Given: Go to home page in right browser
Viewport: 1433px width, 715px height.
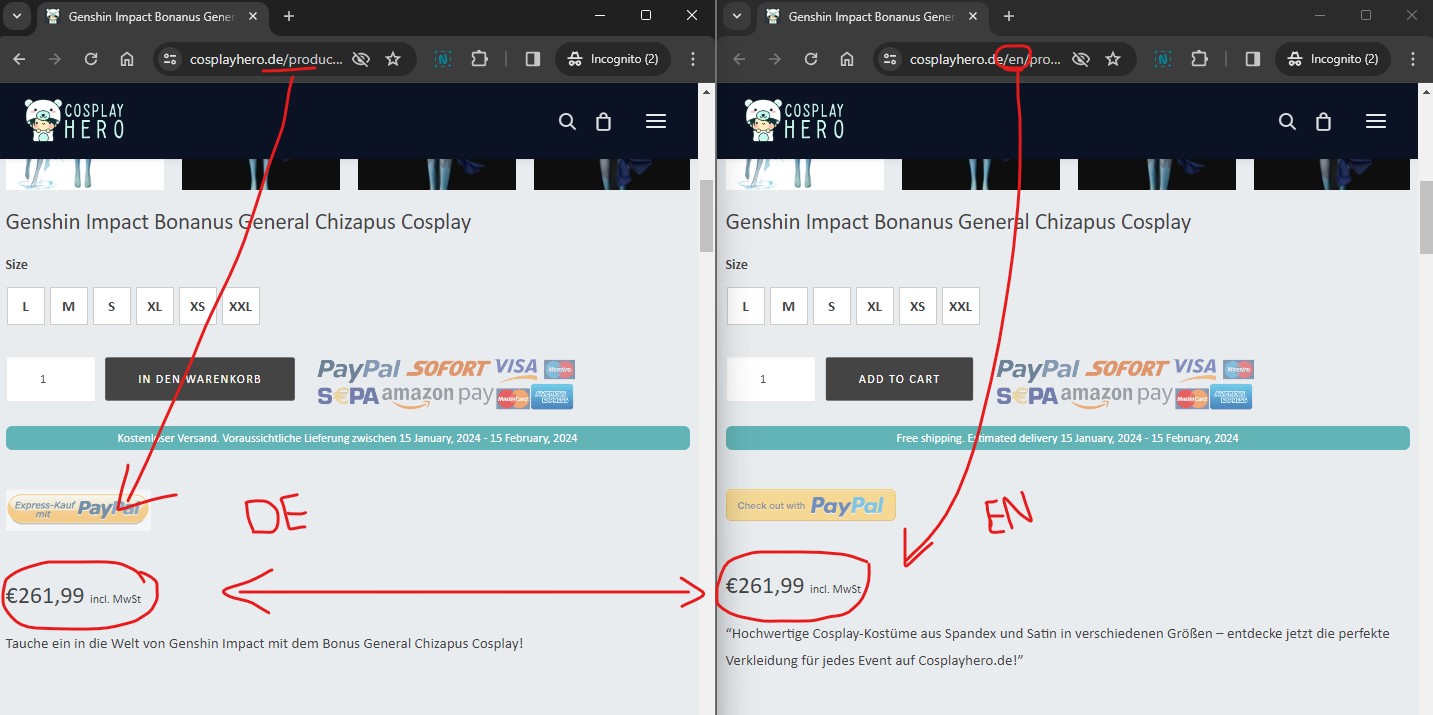Looking at the screenshot, I should coord(847,59).
